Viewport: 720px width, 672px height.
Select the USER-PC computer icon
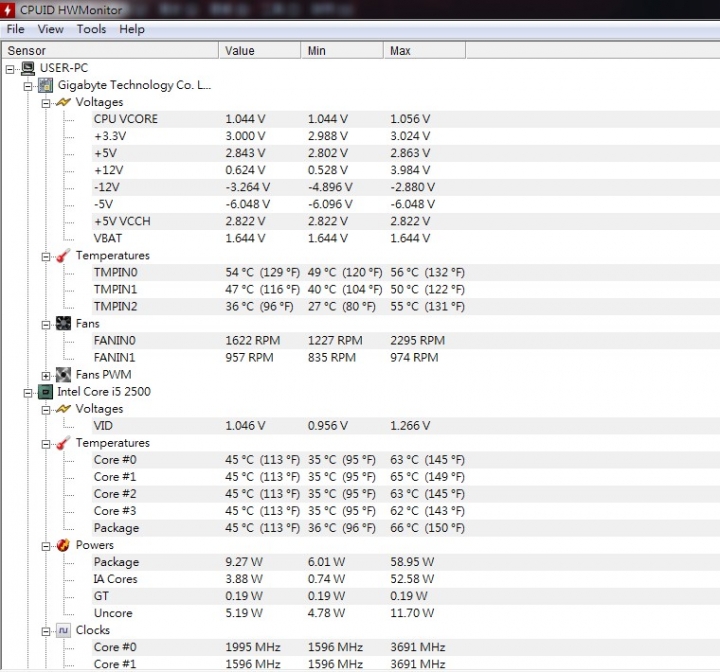28,68
